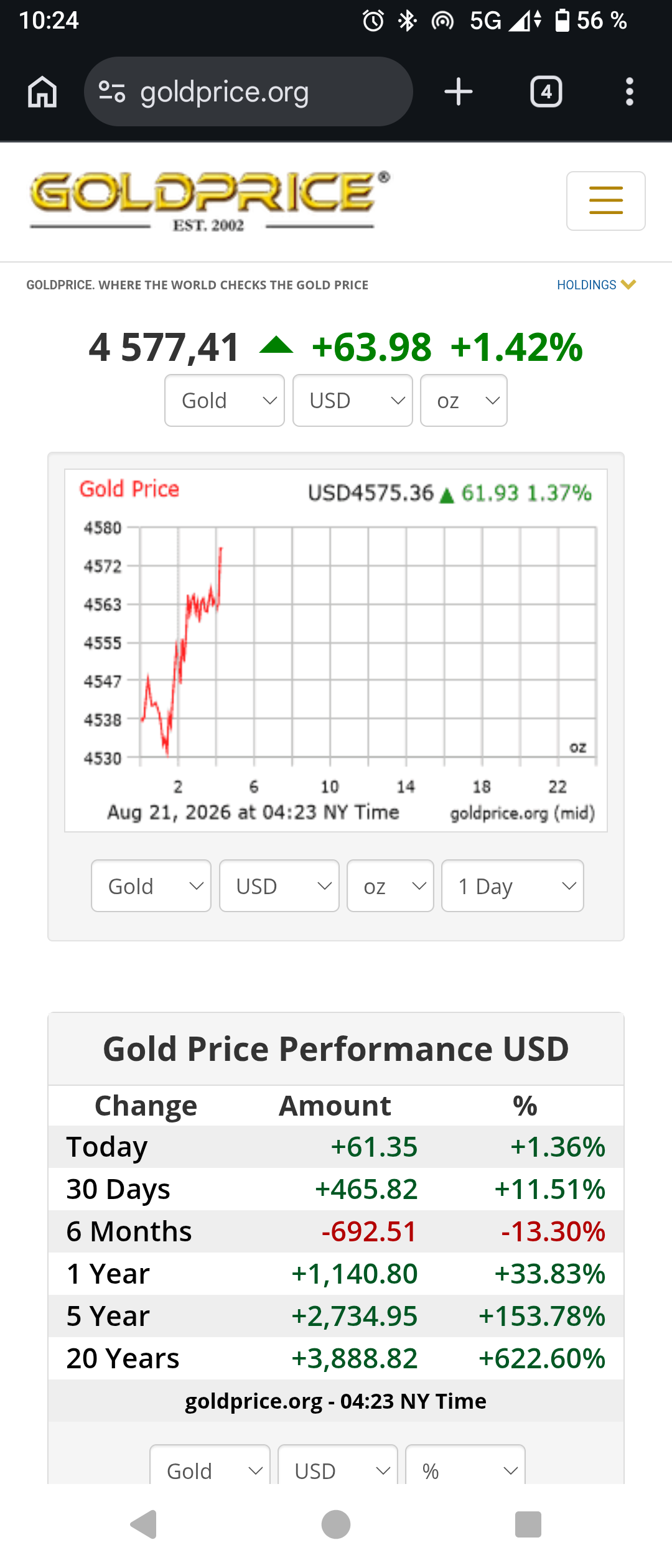Image resolution: width=672 pixels, height=1568 pixels.
Task: Open the tab switcher showing 4 tabs
Action: (x=546, y=92)
